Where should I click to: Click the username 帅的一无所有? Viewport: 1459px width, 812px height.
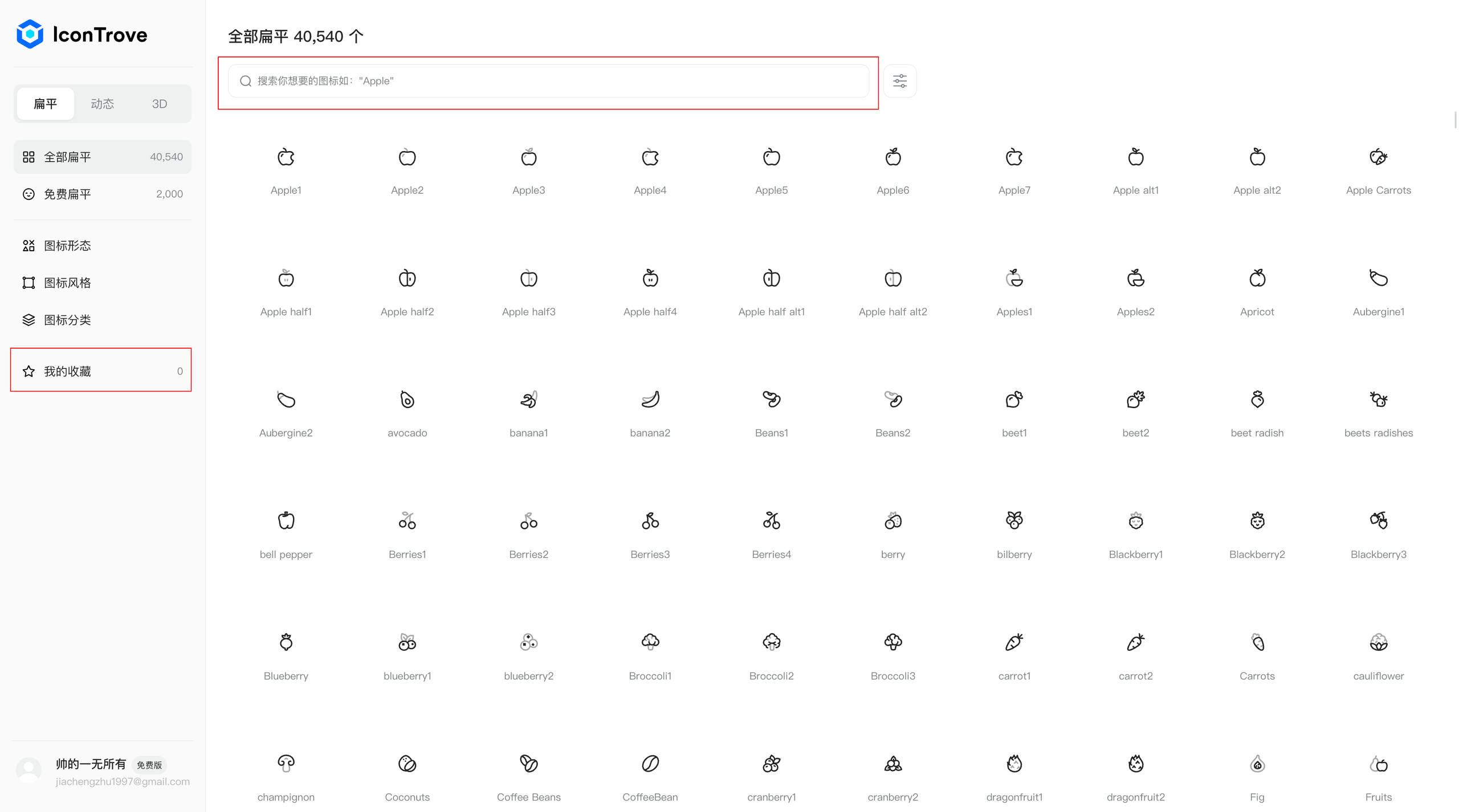tap(91, 764)
